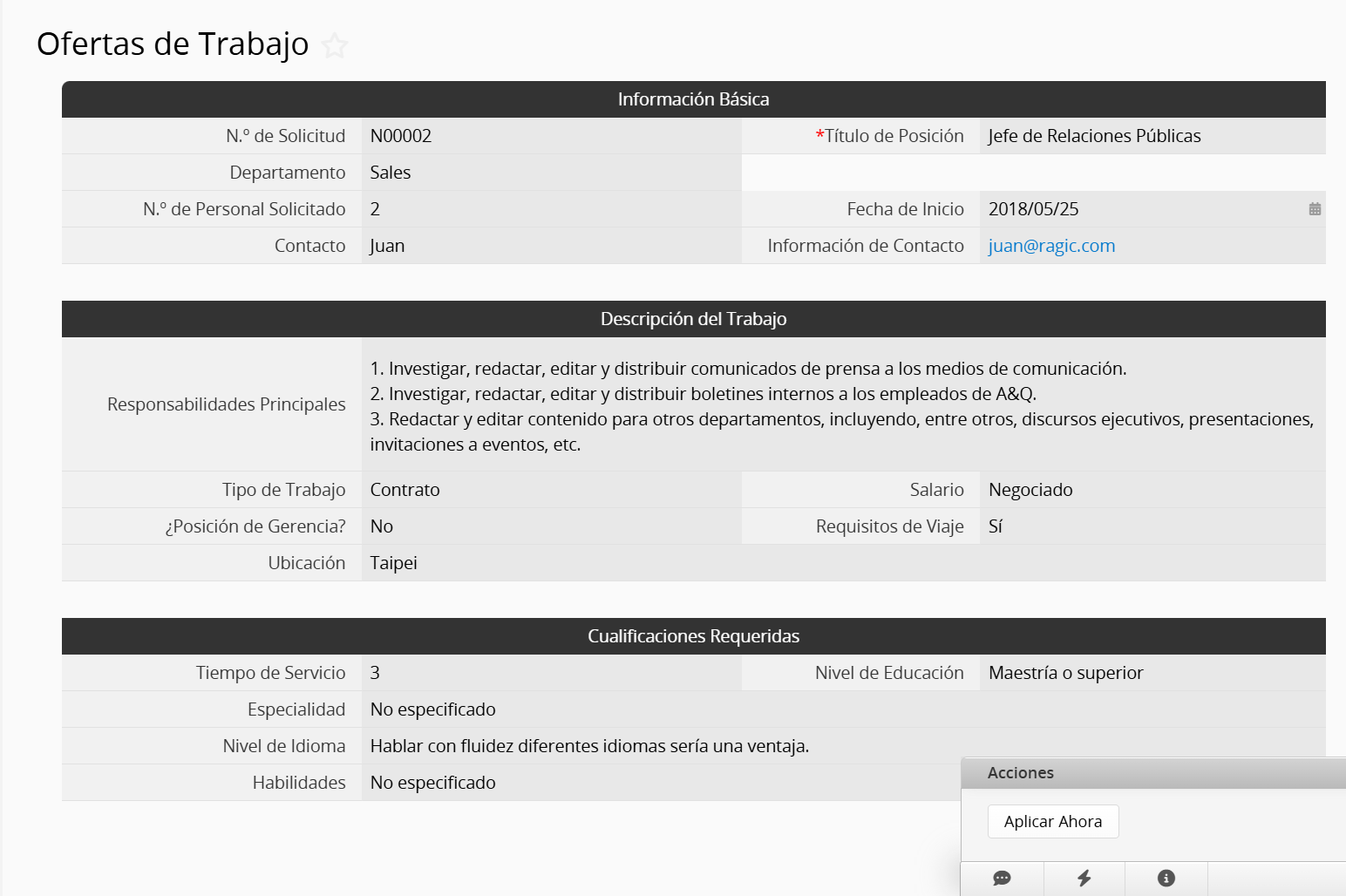Click the Acciones panel header
The height and width of the screenshot is (896, 1346).
1152,773
